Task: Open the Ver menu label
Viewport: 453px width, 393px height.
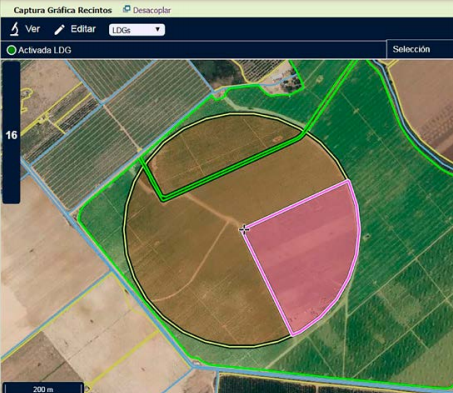Action: pos(33,29)
